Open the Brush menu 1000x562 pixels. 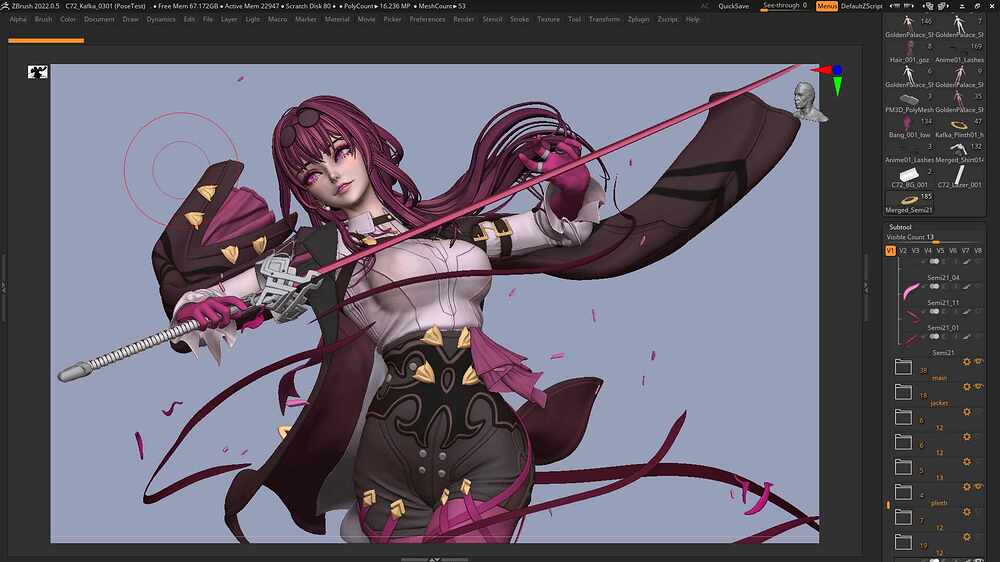pyautogui.click(x=43, y=19)
